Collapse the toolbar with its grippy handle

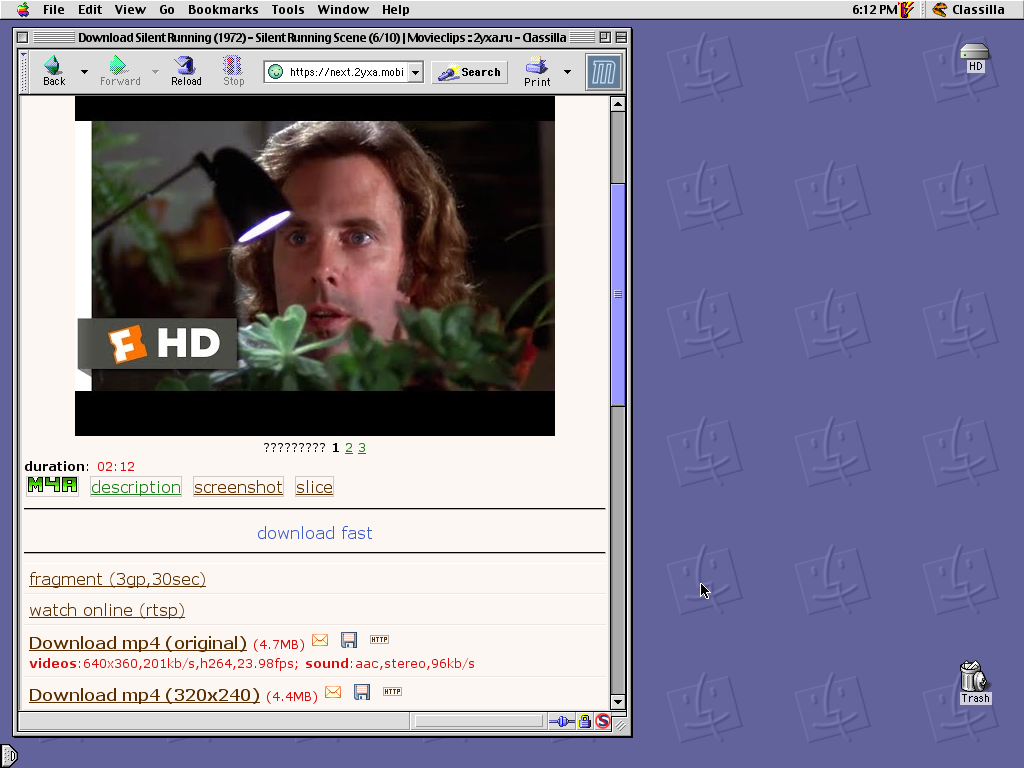click(24, 72)
